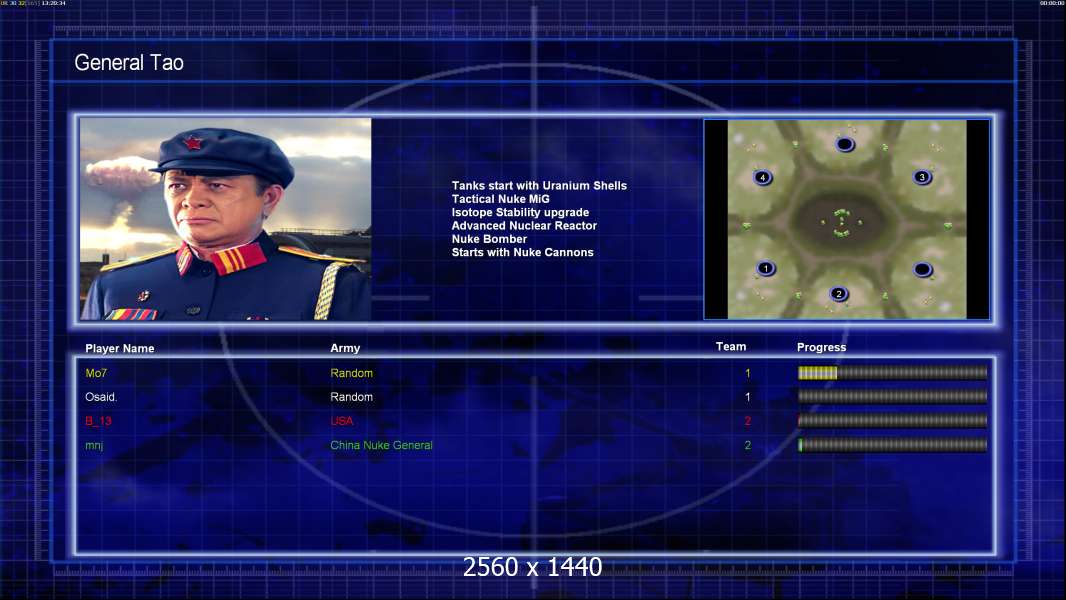This screenshot has width=1066, height=600.
Task: Click the 'Progress' column header
Action: coord(821,347)
